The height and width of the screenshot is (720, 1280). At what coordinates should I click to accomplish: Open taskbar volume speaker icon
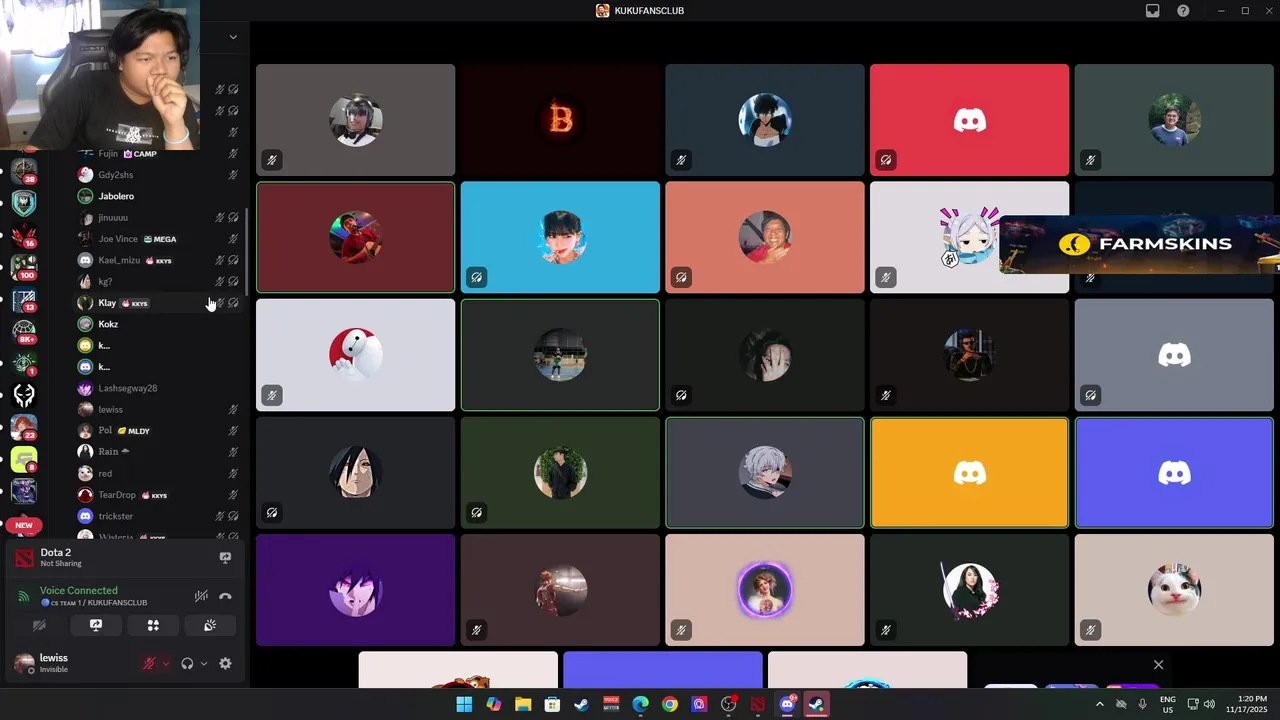coord(1209,704)
